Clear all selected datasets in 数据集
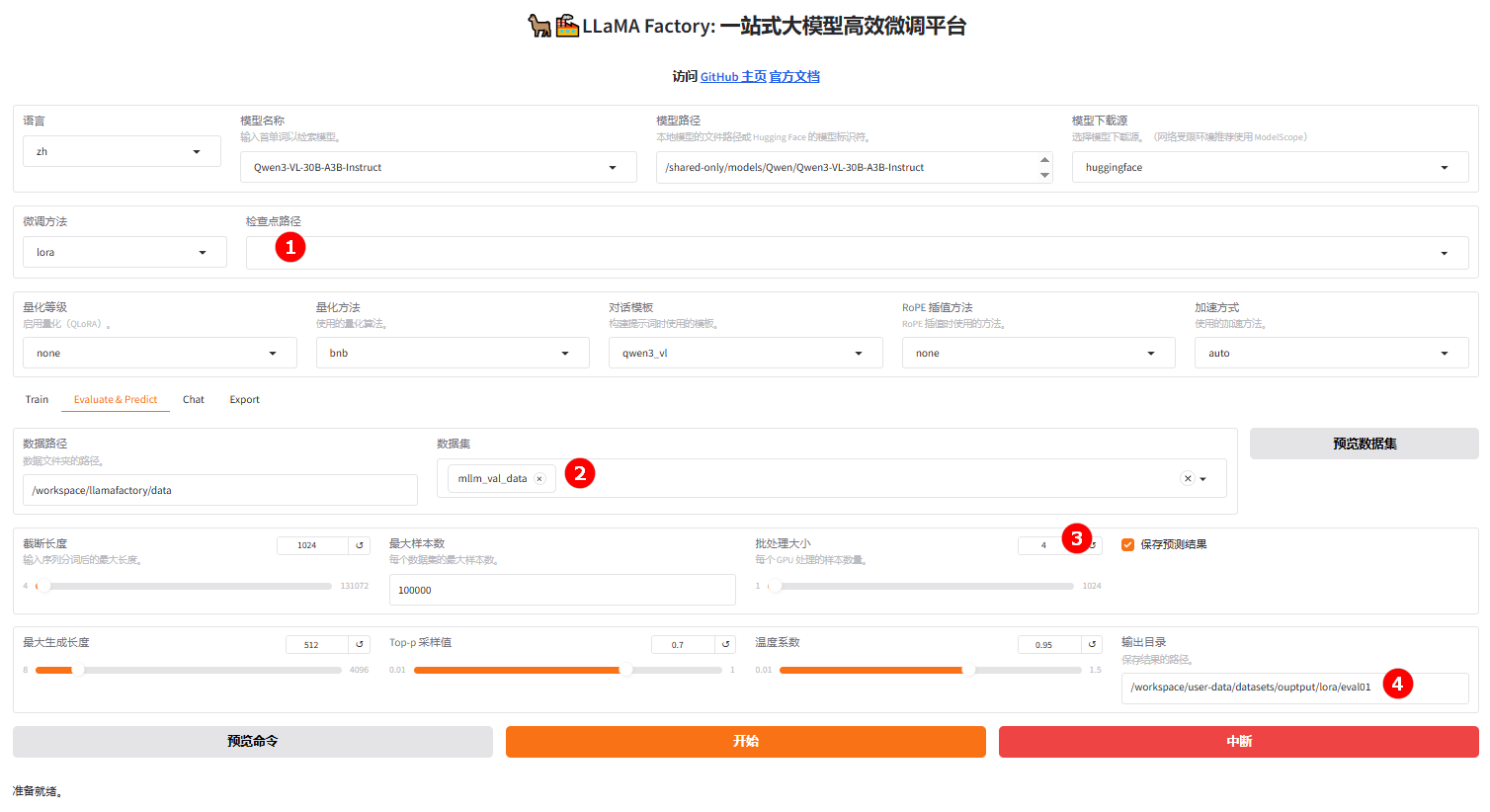This screenshot has width=1490, height=812. (x=1188, y=479)
